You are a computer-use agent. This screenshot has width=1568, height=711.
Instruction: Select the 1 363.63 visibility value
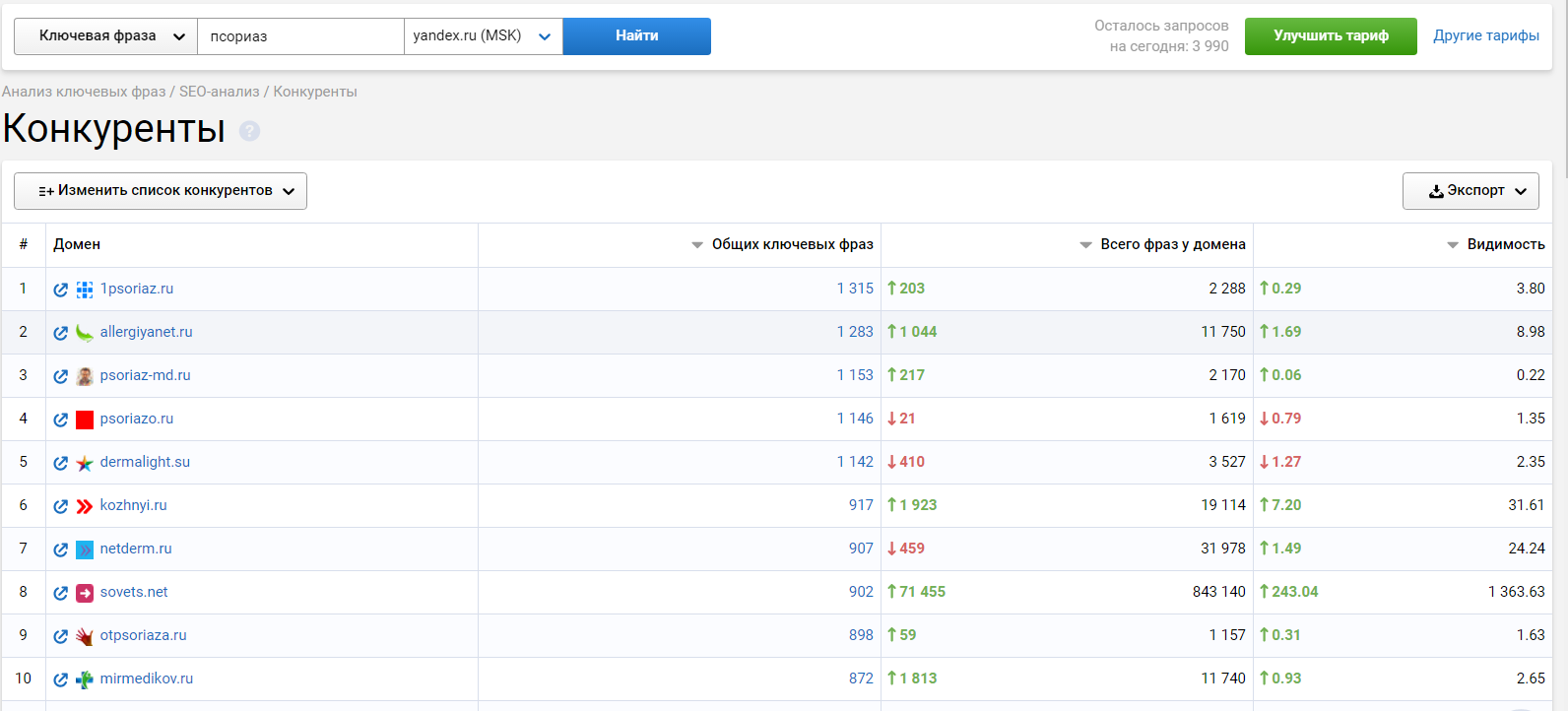pos(1517,592)
